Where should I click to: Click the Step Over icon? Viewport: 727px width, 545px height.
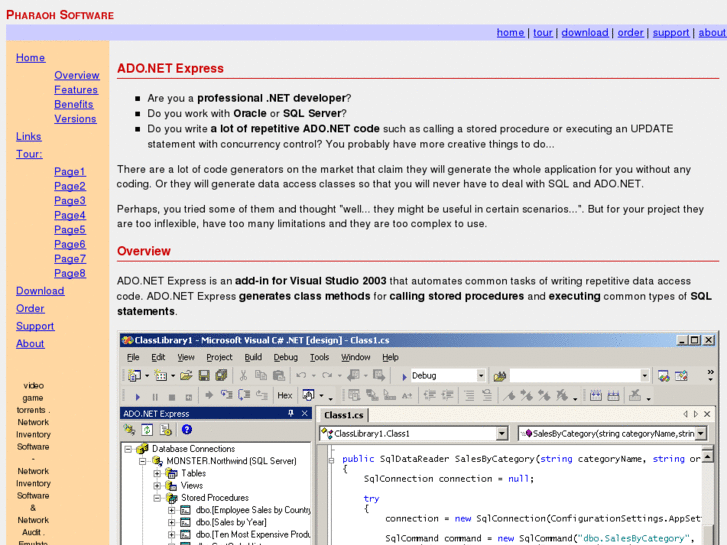pyautogui.click(x=244, y=395)
